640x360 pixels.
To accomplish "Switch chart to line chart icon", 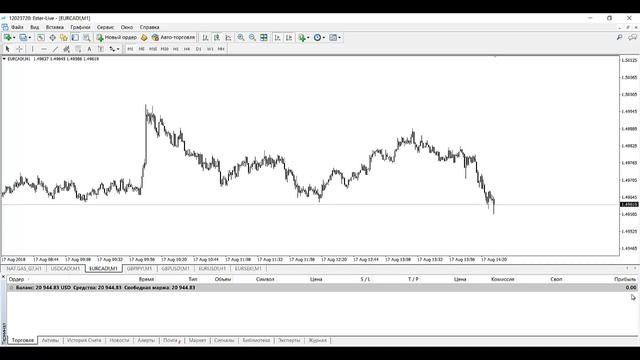I will pyautogui.click(x=228, y=38).
